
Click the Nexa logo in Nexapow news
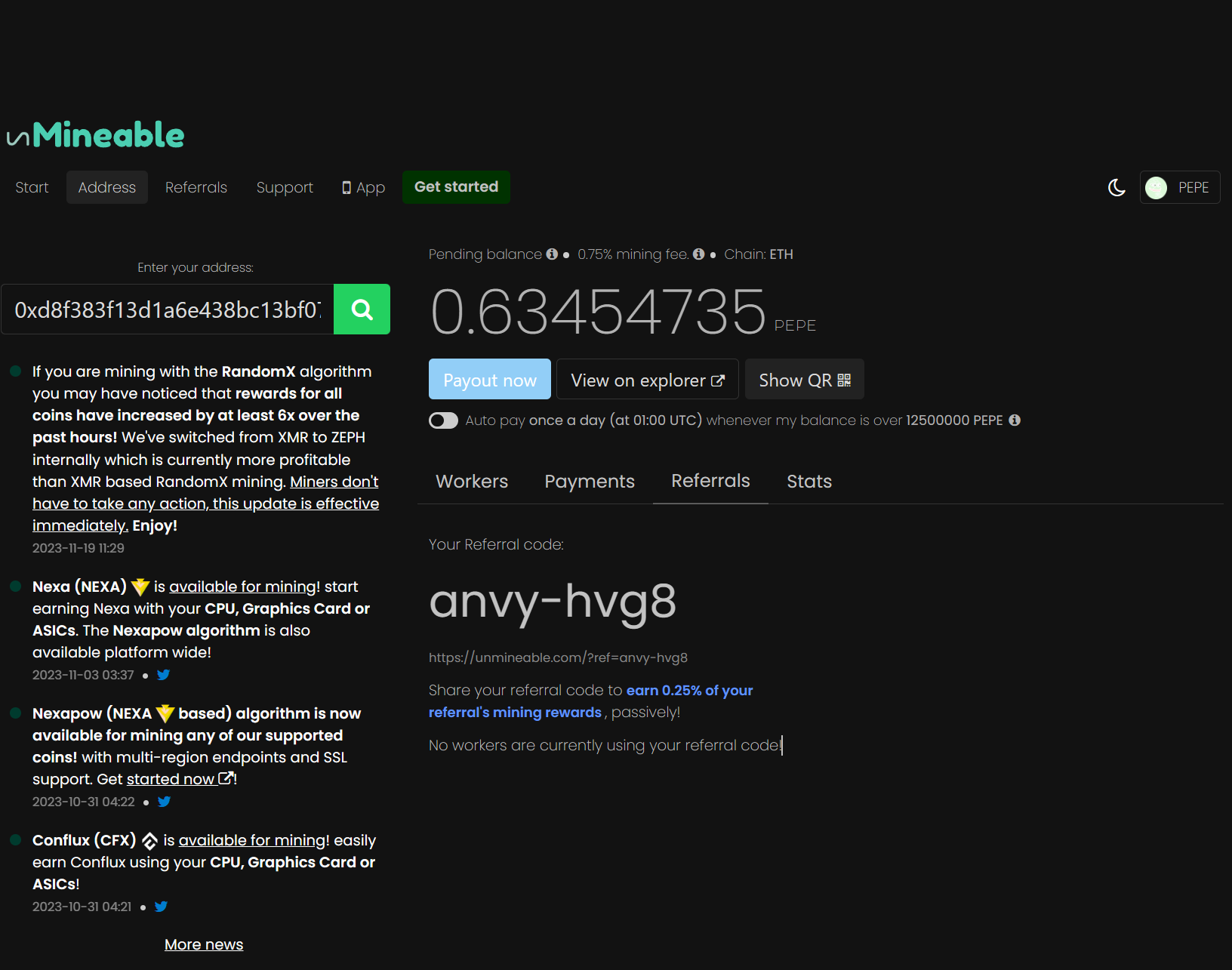pyautogui.click(x=165, y=713)
